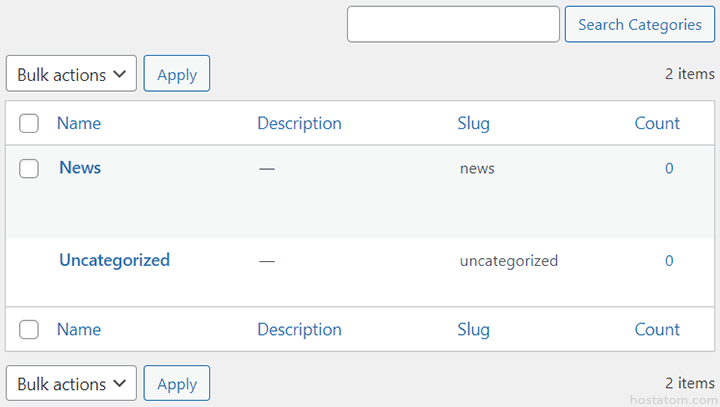
Task: Click the top Apply button
Action: [x=177, y=74]
